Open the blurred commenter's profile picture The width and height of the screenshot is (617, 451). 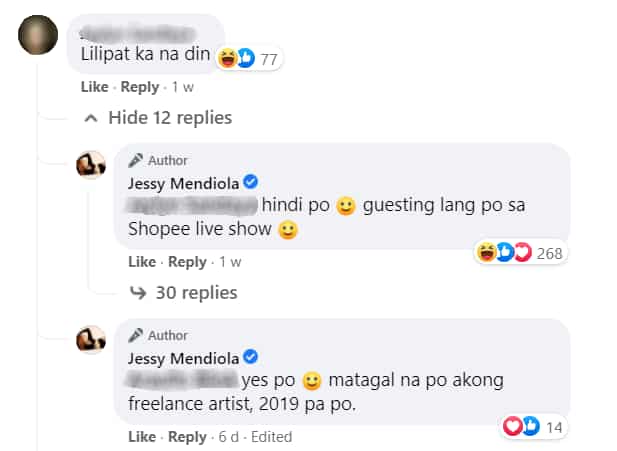pyautogui.click(x=38, y=35)
